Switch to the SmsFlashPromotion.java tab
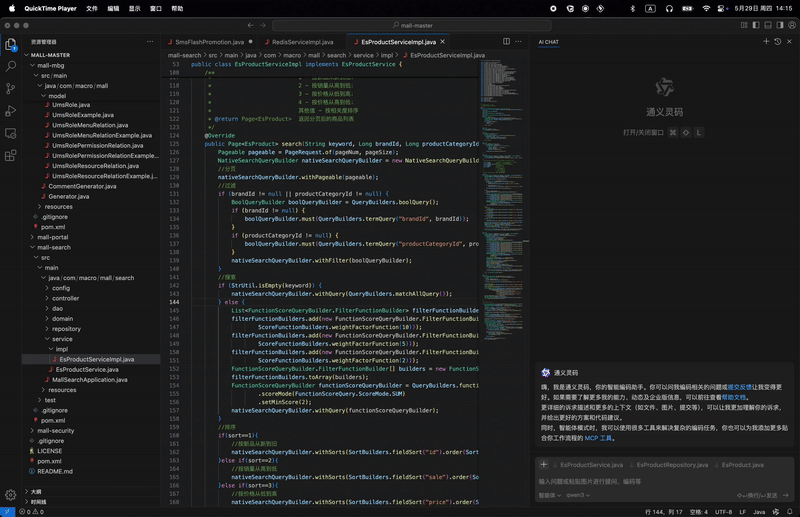 pyautogui.click(x=209, y=42)
